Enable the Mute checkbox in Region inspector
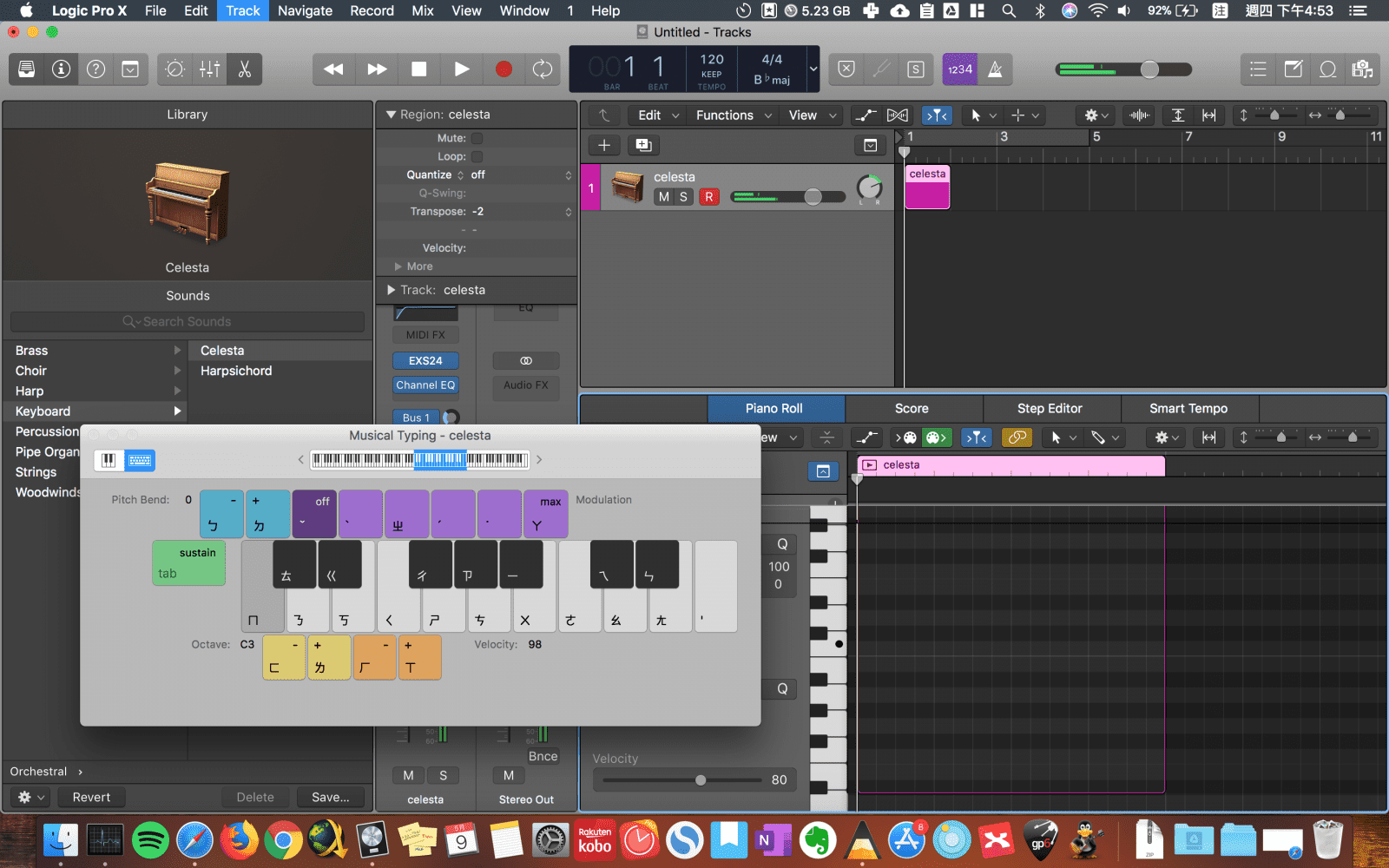The image size is (1389, 868). point(477,138)
